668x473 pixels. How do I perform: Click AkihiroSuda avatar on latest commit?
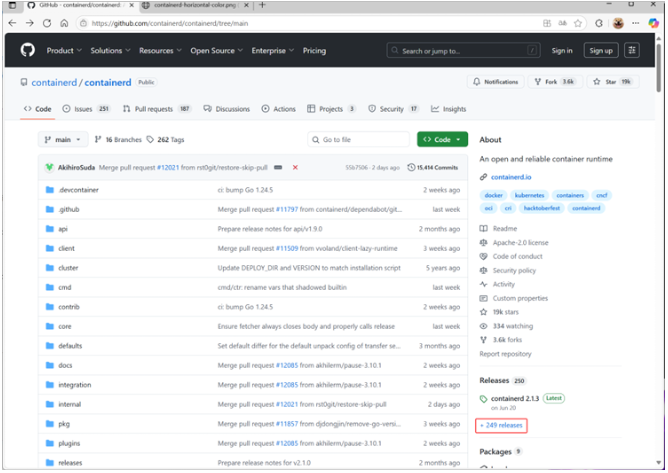coord(49,167)
